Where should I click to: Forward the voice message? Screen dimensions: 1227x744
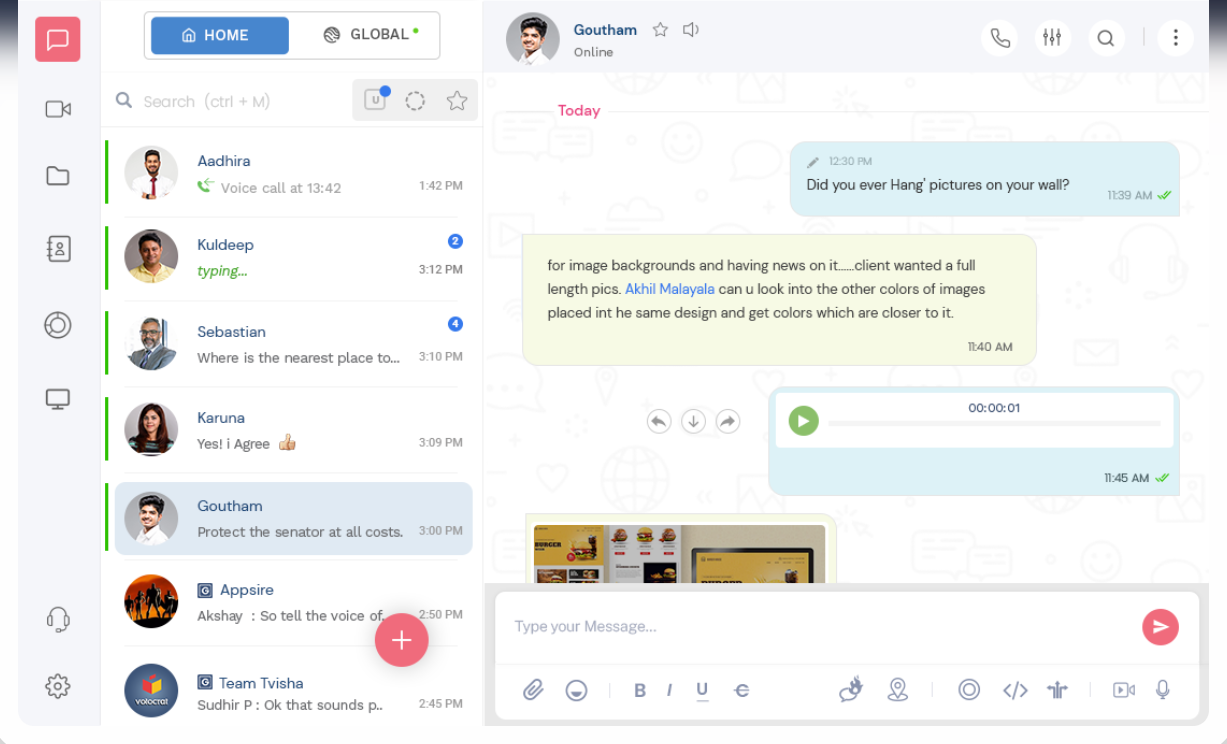point(728,422)
